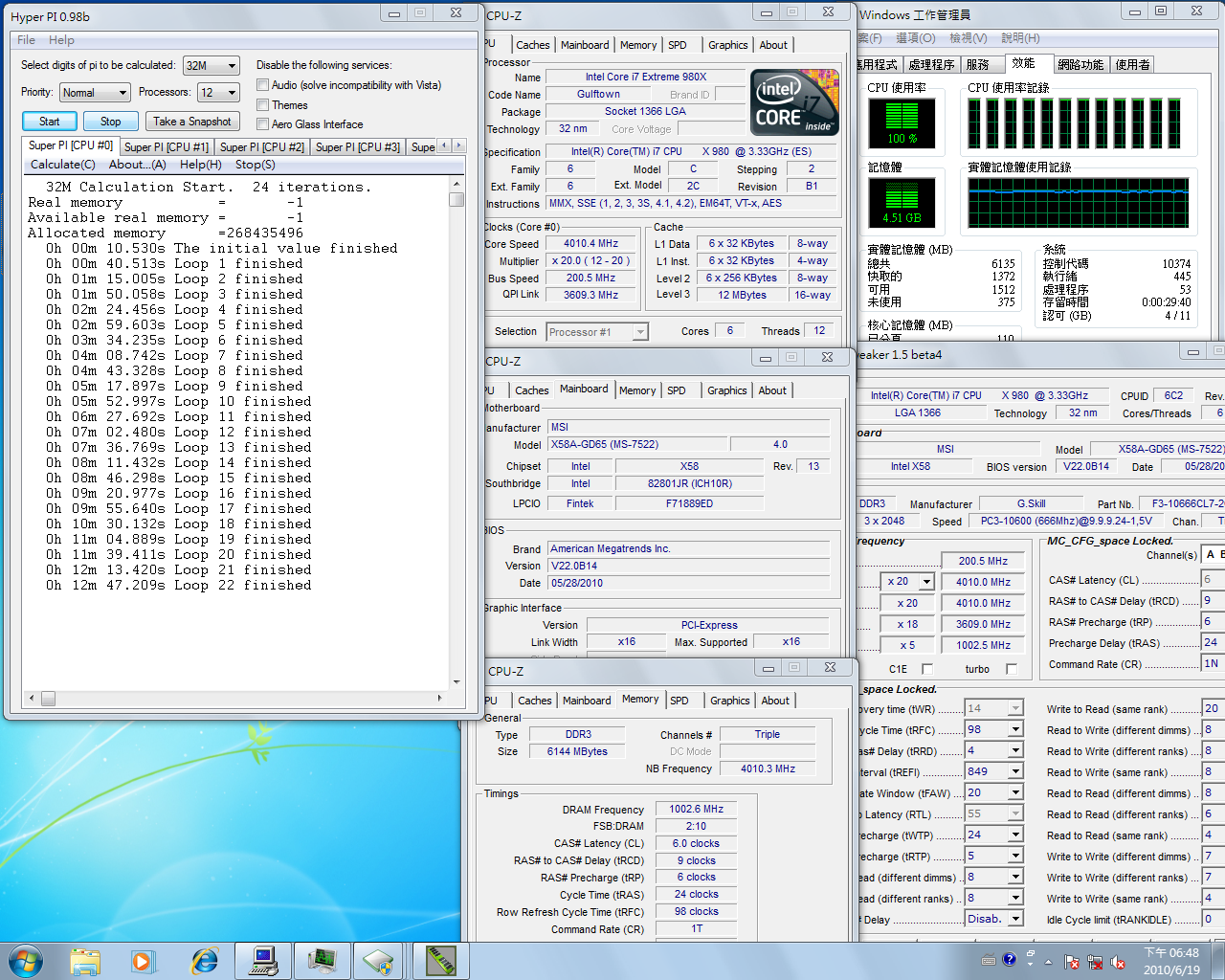Launch Windows Media Player from taskbar
The image size is (1225, 980).
pyautogui.click(x=143, y=961)
